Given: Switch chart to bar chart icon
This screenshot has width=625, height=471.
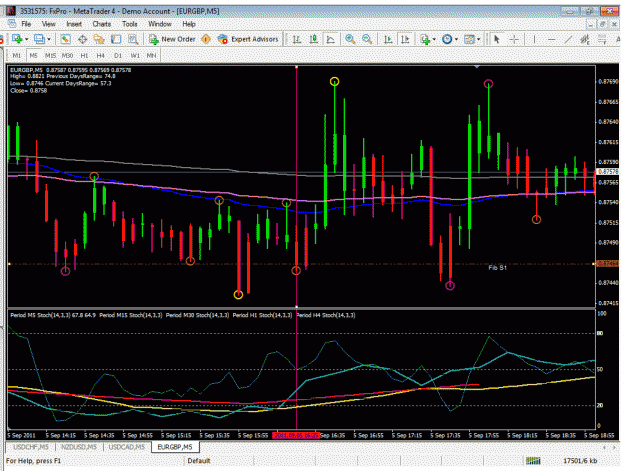Looking at the screenshot, I should [297, 39].
